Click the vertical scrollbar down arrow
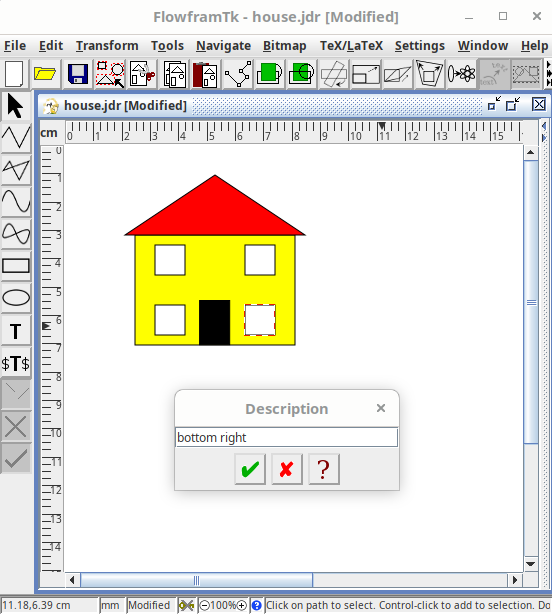This screenshot has height=616, width=552. tap(531, 564)
